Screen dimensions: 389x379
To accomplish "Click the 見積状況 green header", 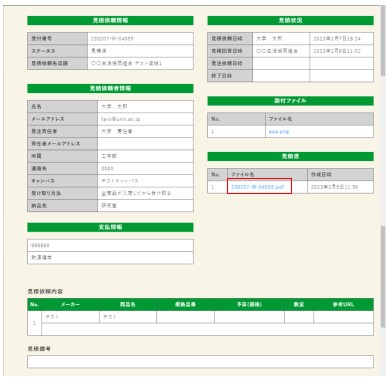I will tap(290, 20).
